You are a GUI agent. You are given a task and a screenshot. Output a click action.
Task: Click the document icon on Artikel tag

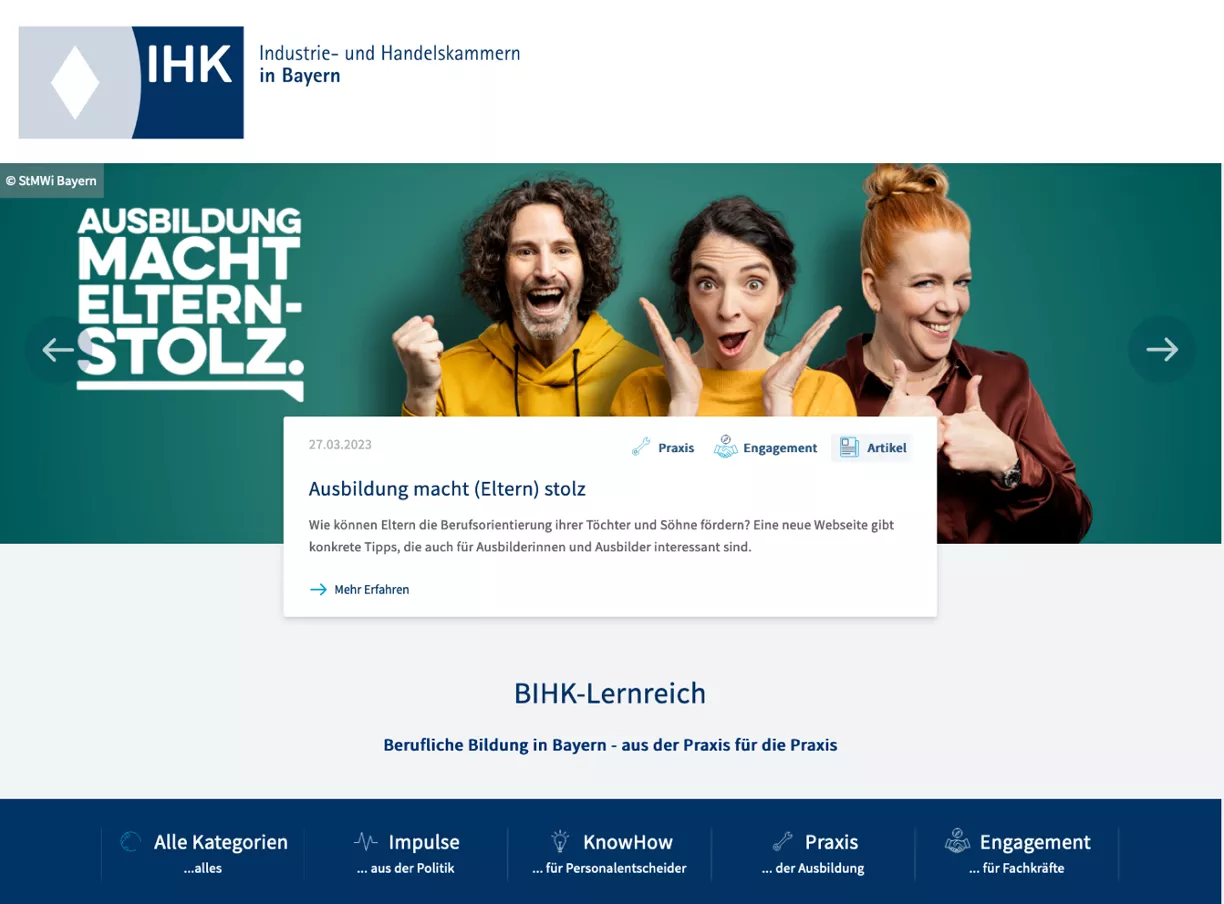(849, 447)
